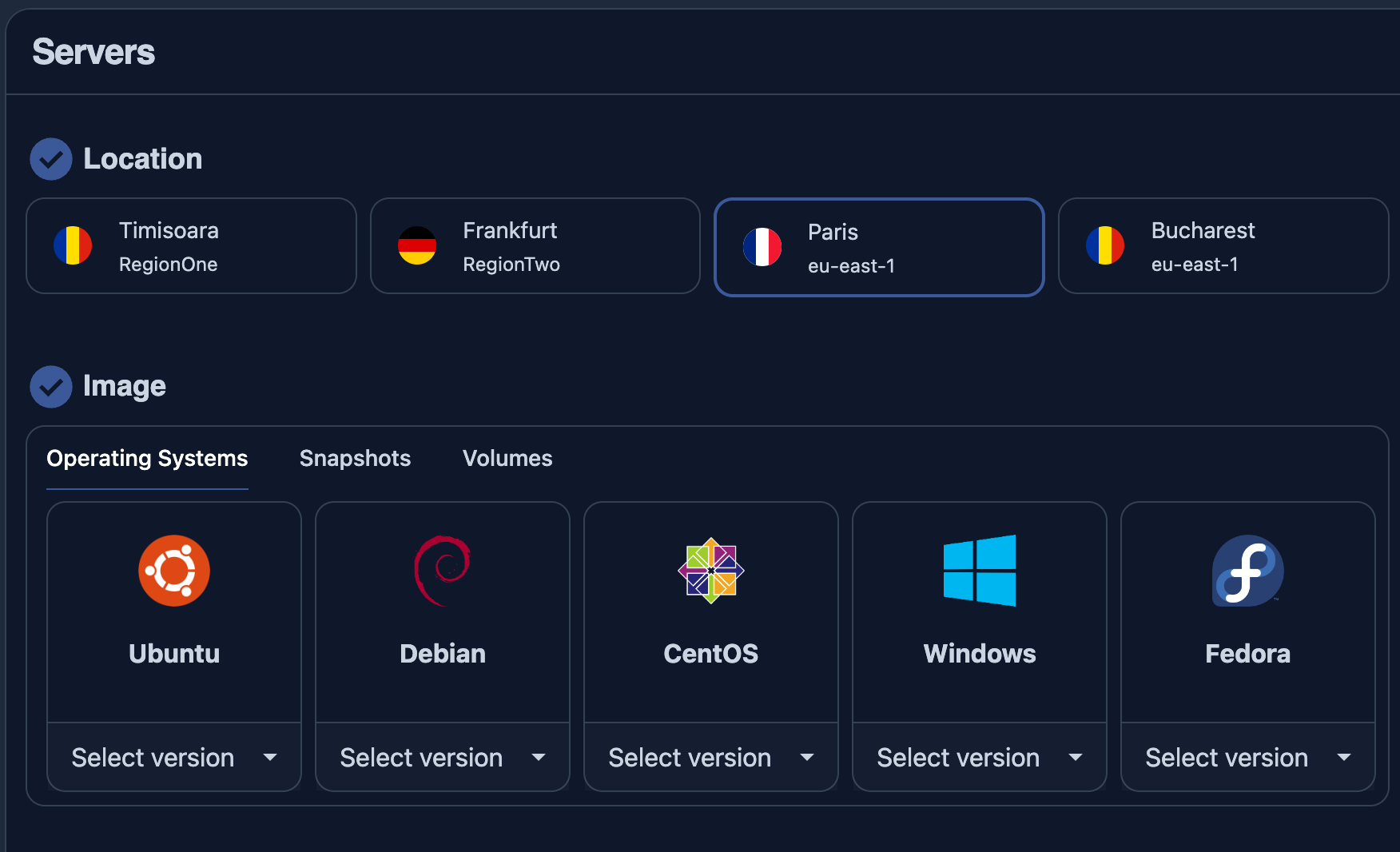Click the CentOS logo icon
The image size is (1400, 852).
click(710, 570)
